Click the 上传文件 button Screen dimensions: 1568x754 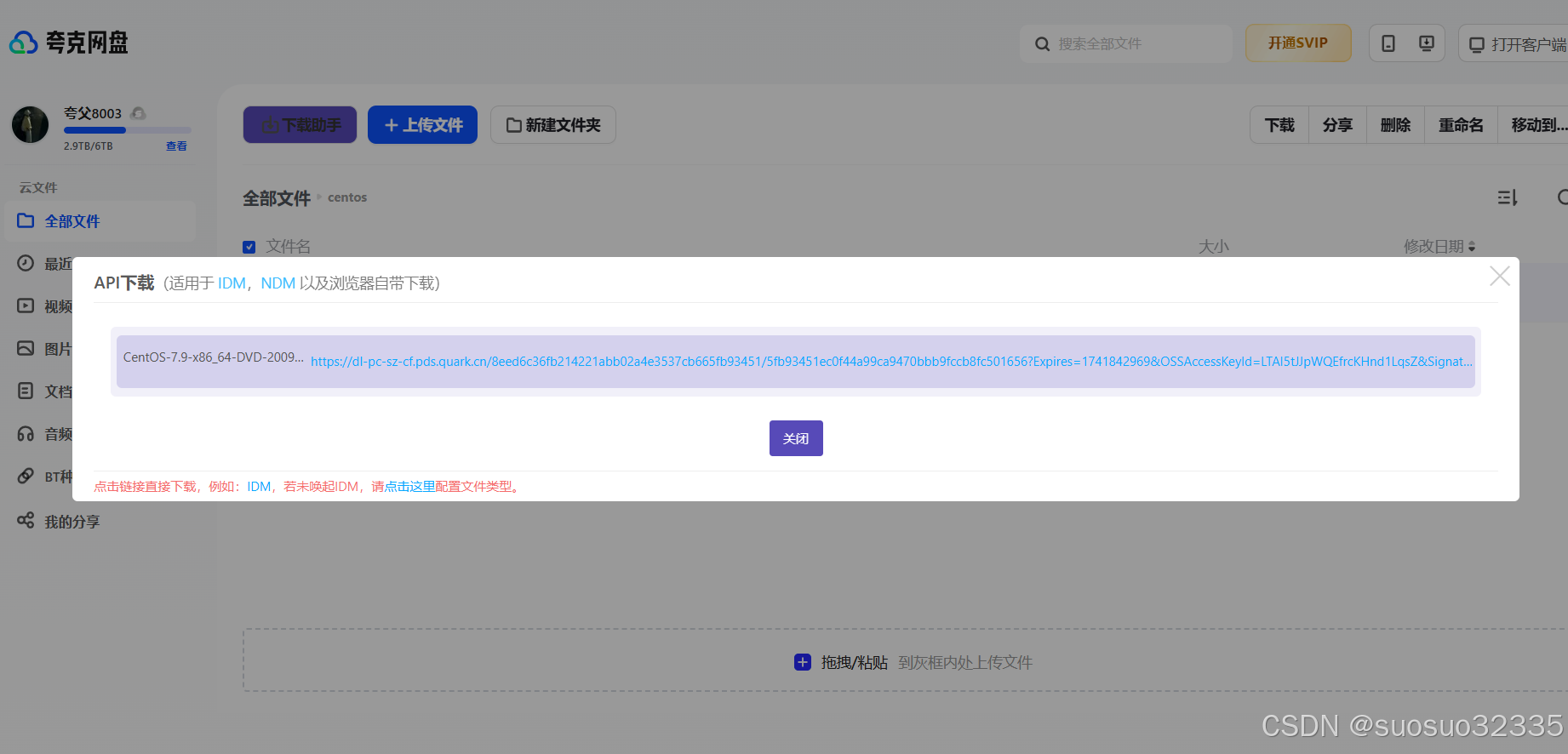[x=422, y=125]
